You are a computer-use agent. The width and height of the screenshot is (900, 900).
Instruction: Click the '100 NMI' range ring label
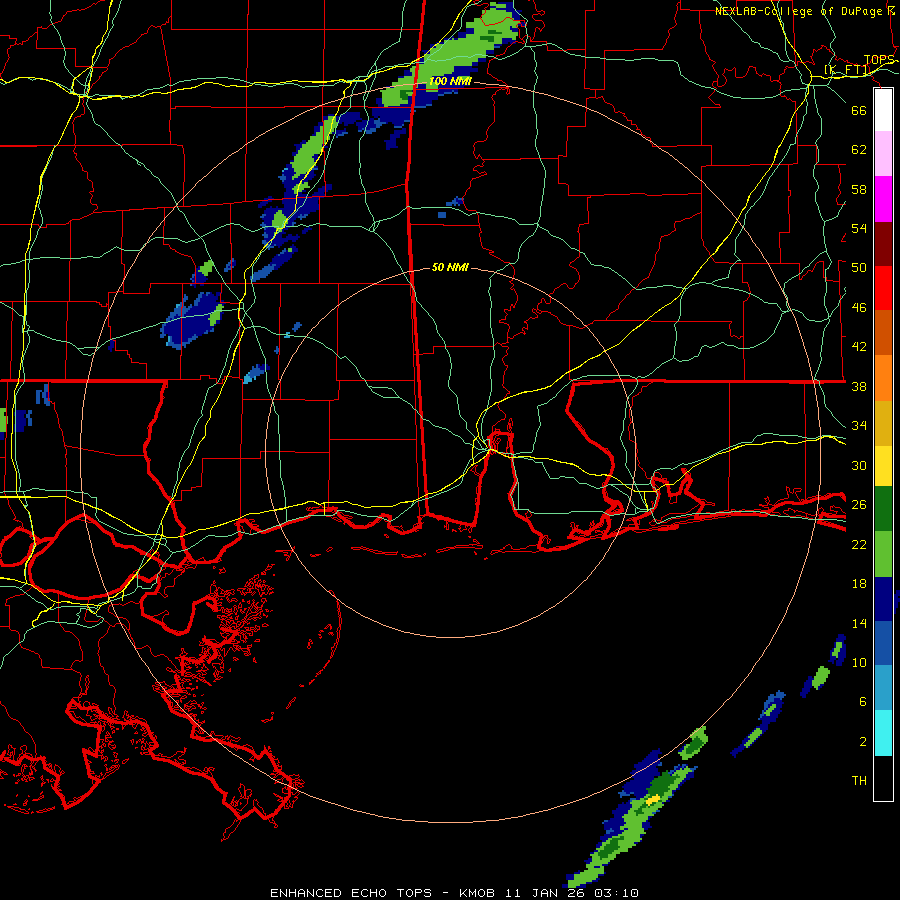pyautogui.click(x=450, y=81)
